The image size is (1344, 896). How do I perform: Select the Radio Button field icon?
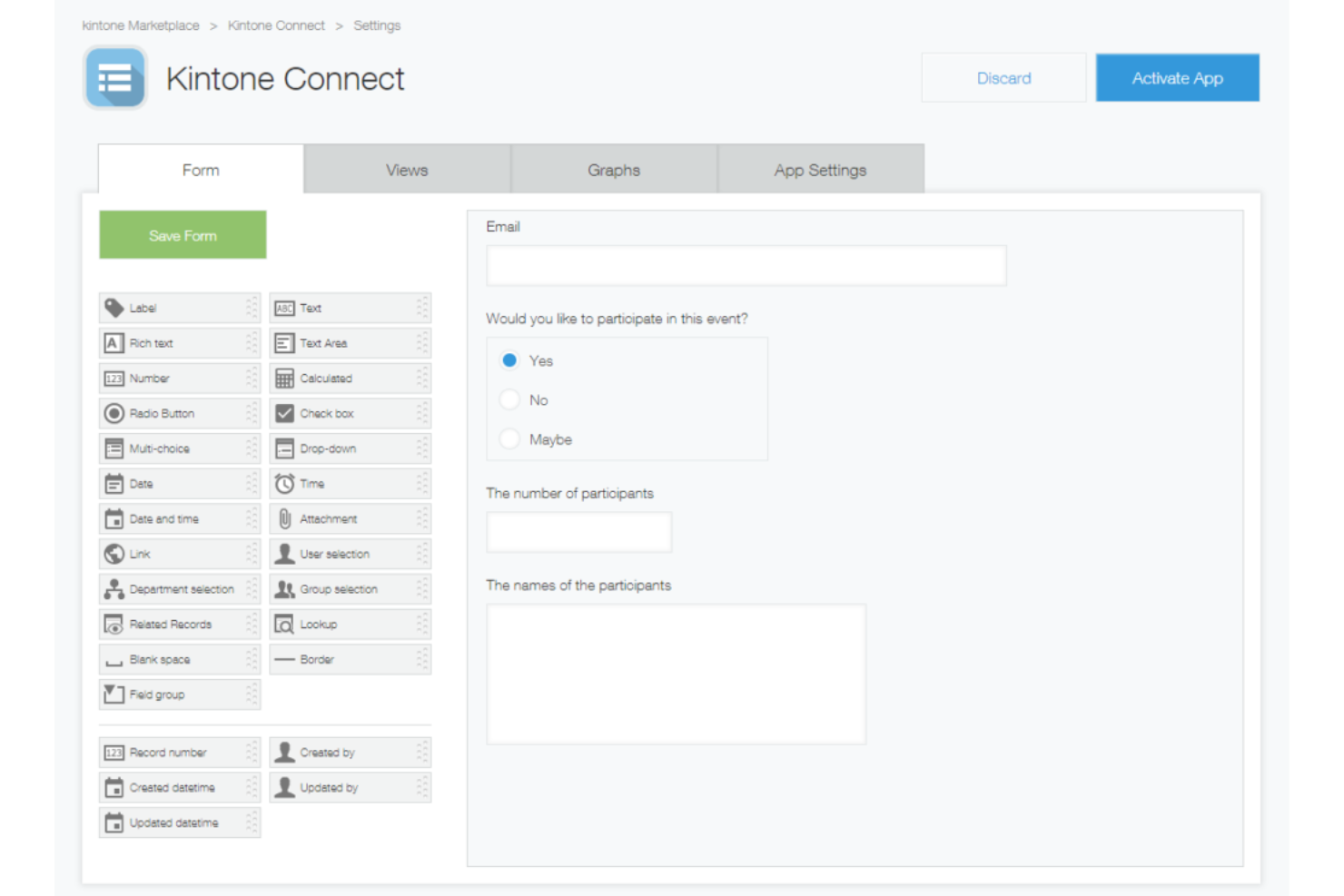click(x=114, y=413)
